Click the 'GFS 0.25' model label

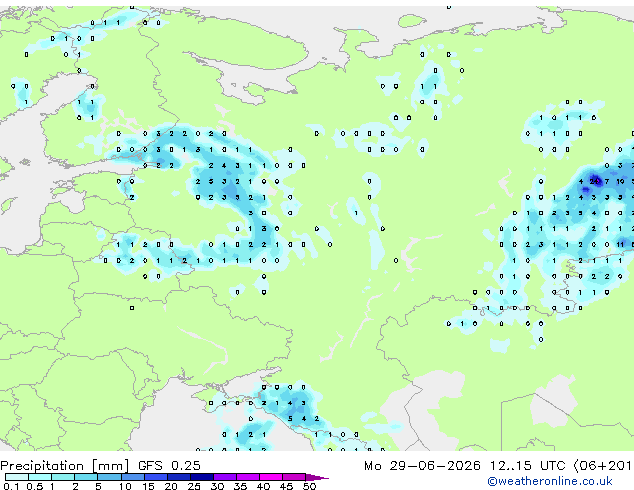(169, 466)
